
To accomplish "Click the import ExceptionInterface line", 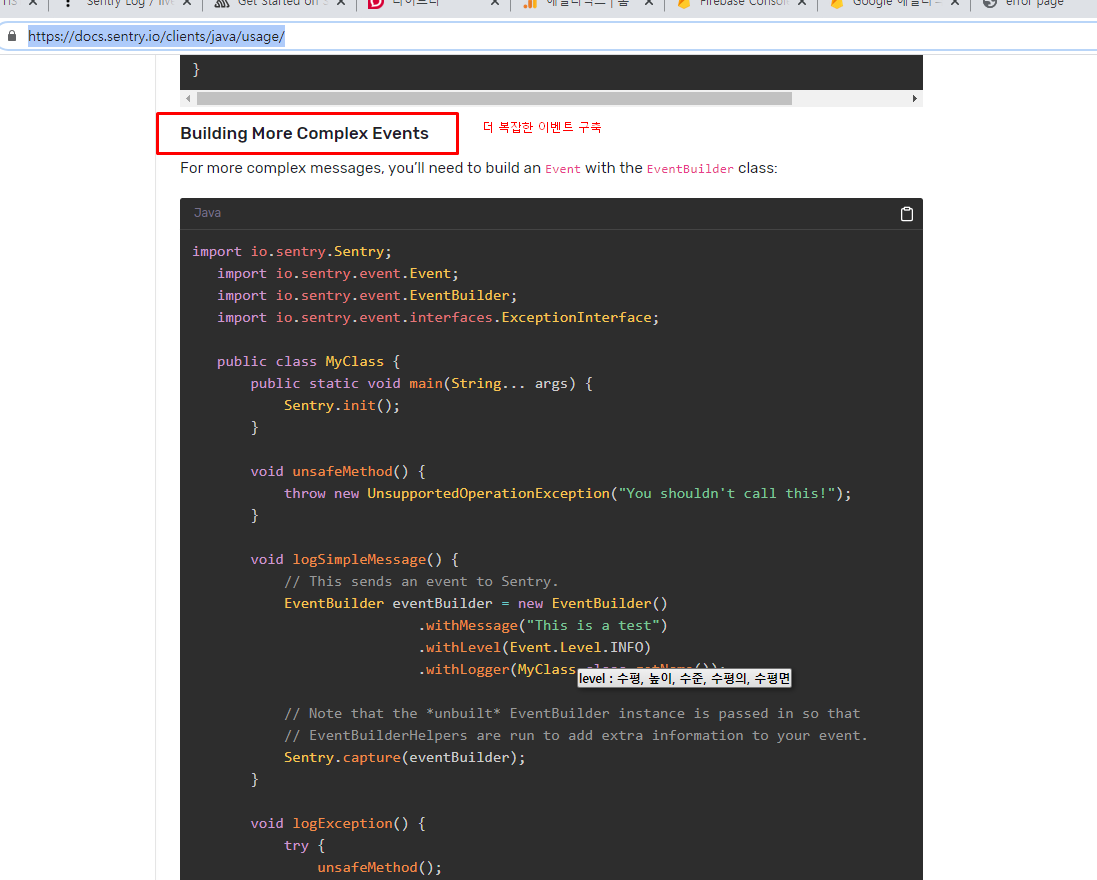I will [x=438, y=318].
